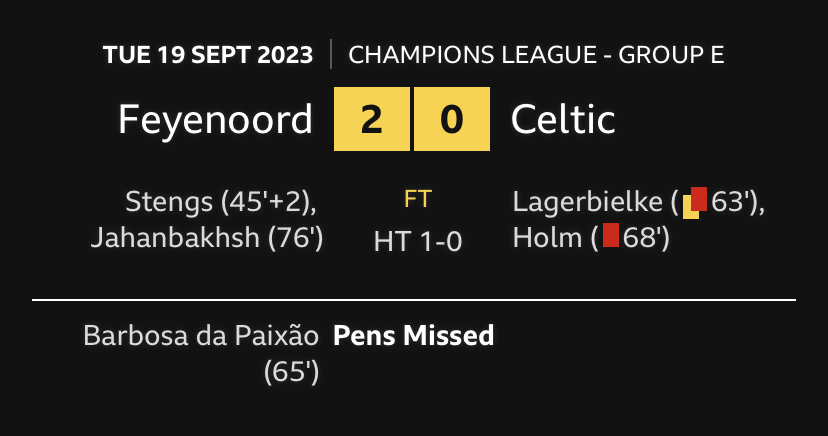Image resolution: width=828 pixels, height=436 pixels.
Task: Open the Champions League - Group E label
Action: coord(536,54)
